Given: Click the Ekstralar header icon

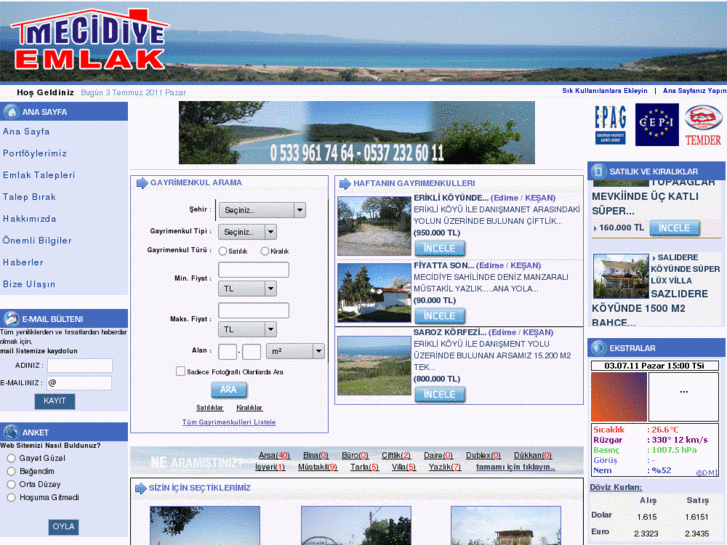Looking at the screenshot, I should (598, 347).
